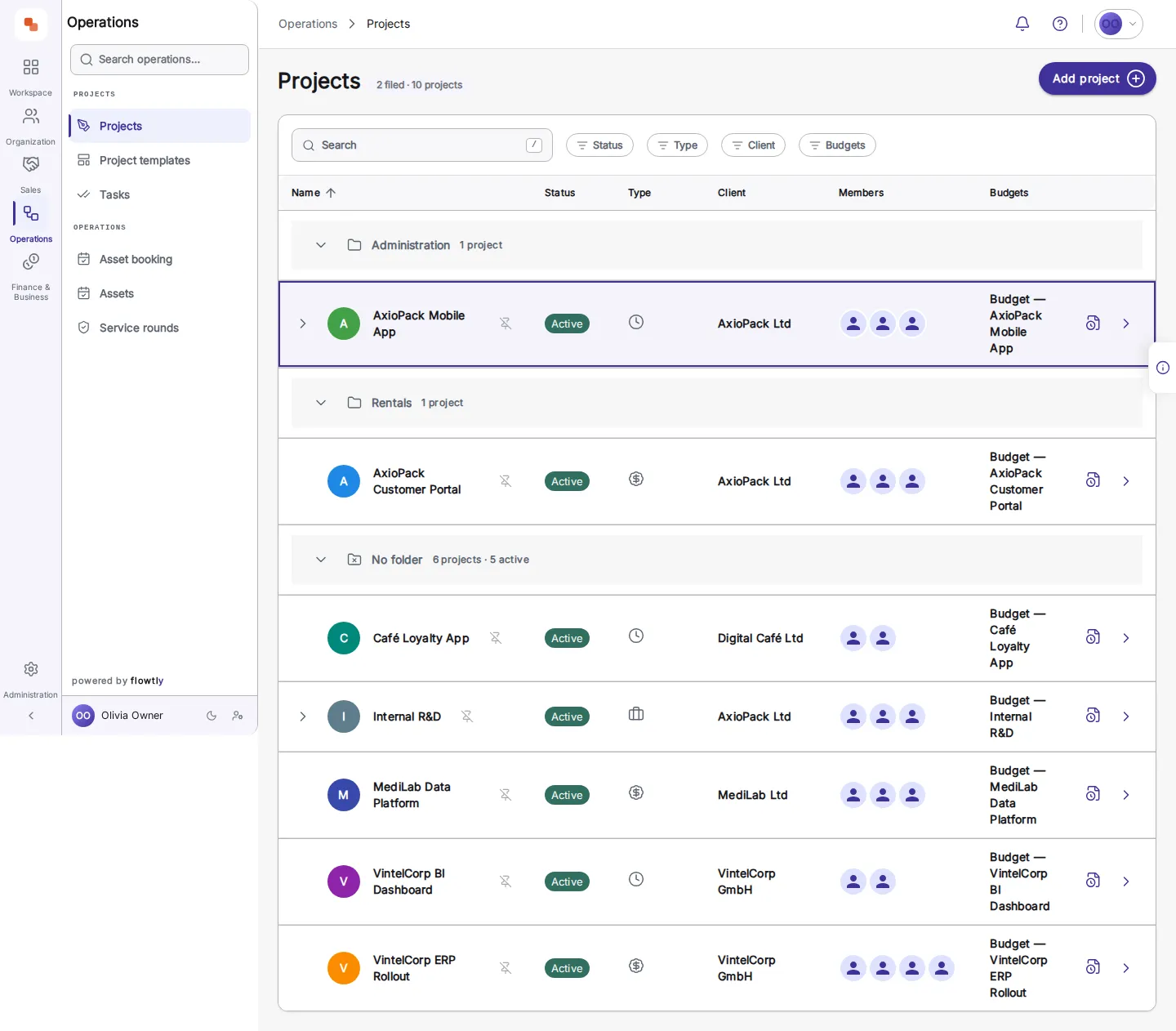The image size is (1176, 1031).
Task: Open the Sales section icon
Action: coord(31,164)
